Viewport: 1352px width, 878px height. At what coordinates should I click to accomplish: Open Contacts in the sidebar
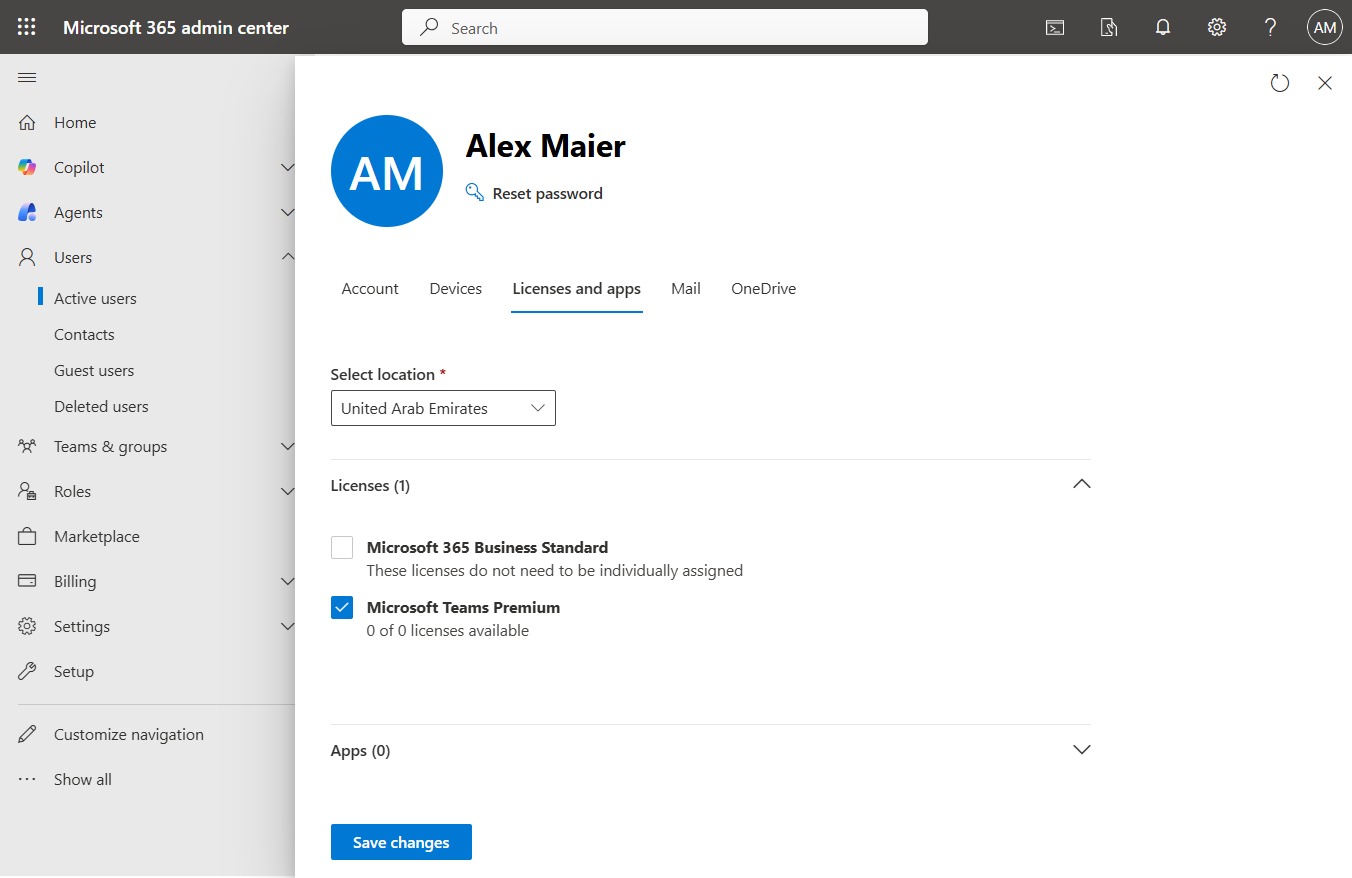point(84,334)
